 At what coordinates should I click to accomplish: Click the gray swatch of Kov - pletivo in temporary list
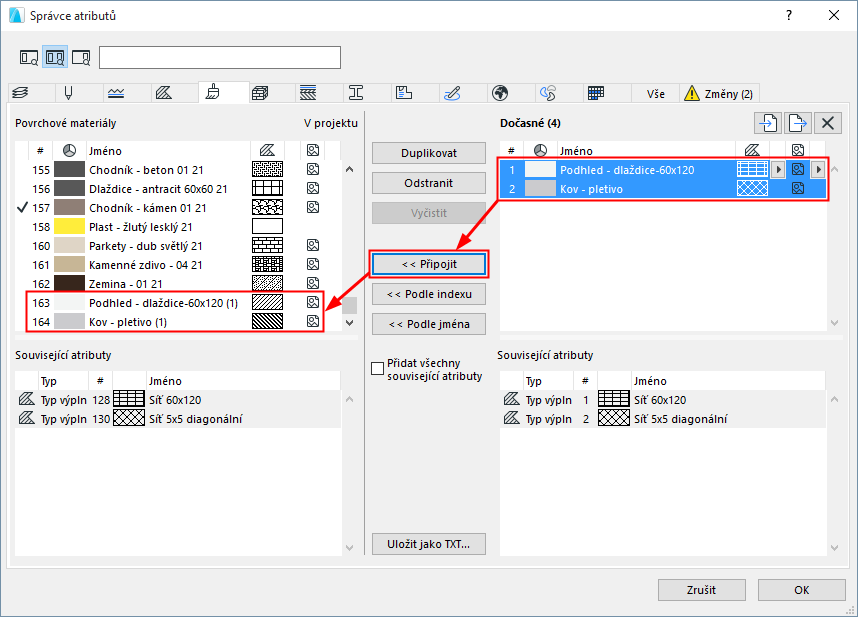point(540,189)
